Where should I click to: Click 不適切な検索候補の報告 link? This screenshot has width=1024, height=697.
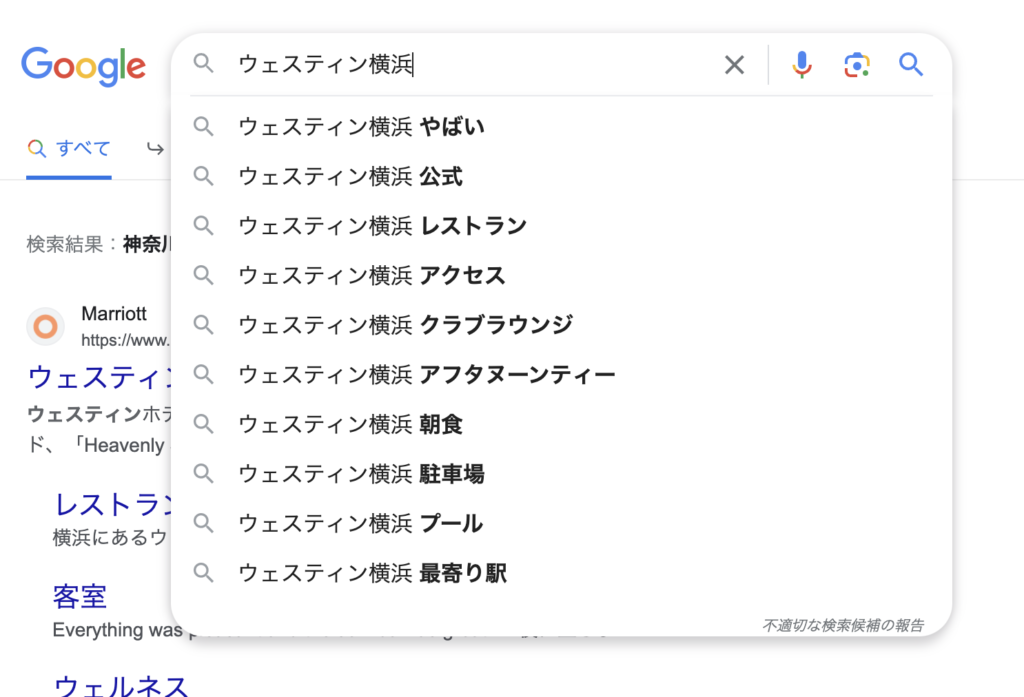click(842, 625)
